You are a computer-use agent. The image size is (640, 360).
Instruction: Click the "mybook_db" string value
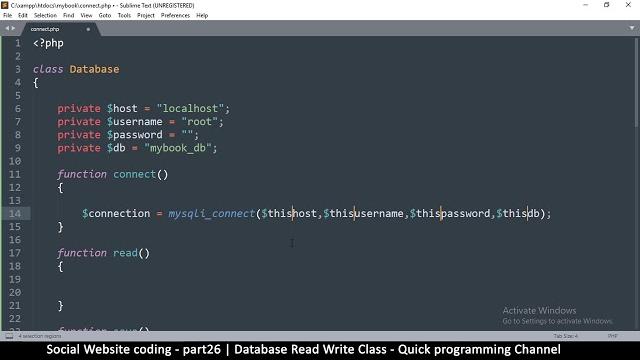tap(178, 148)
